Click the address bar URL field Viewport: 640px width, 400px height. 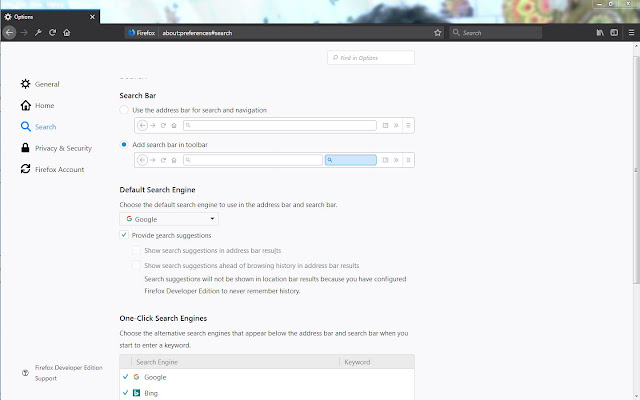[x=296, y=33]
